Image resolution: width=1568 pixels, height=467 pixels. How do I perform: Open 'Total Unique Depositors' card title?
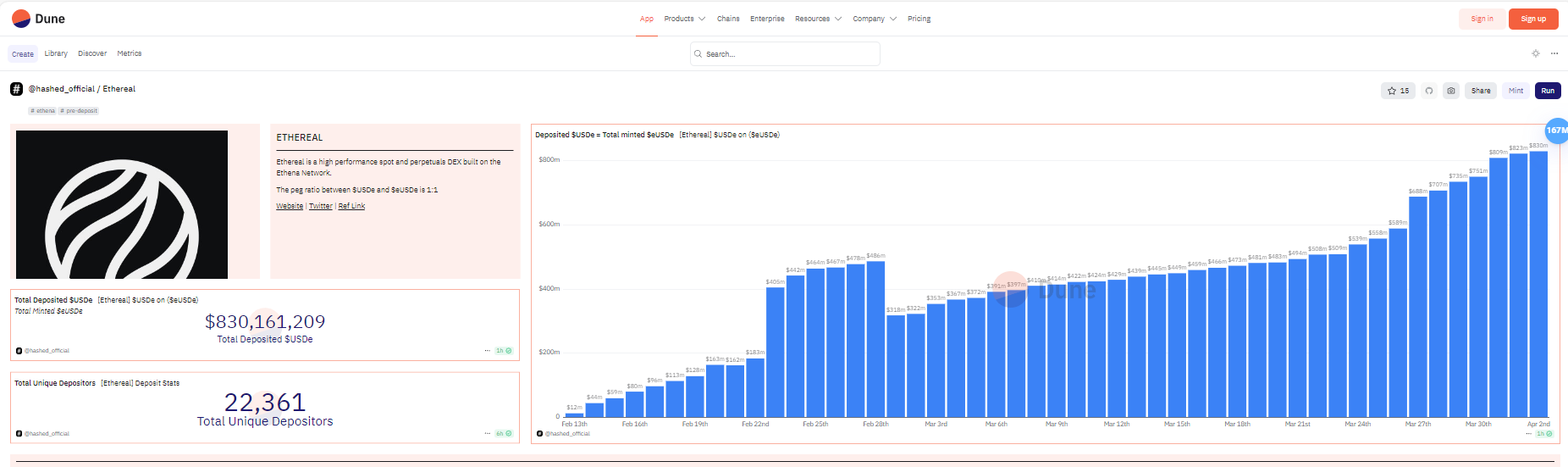(55, 383)
